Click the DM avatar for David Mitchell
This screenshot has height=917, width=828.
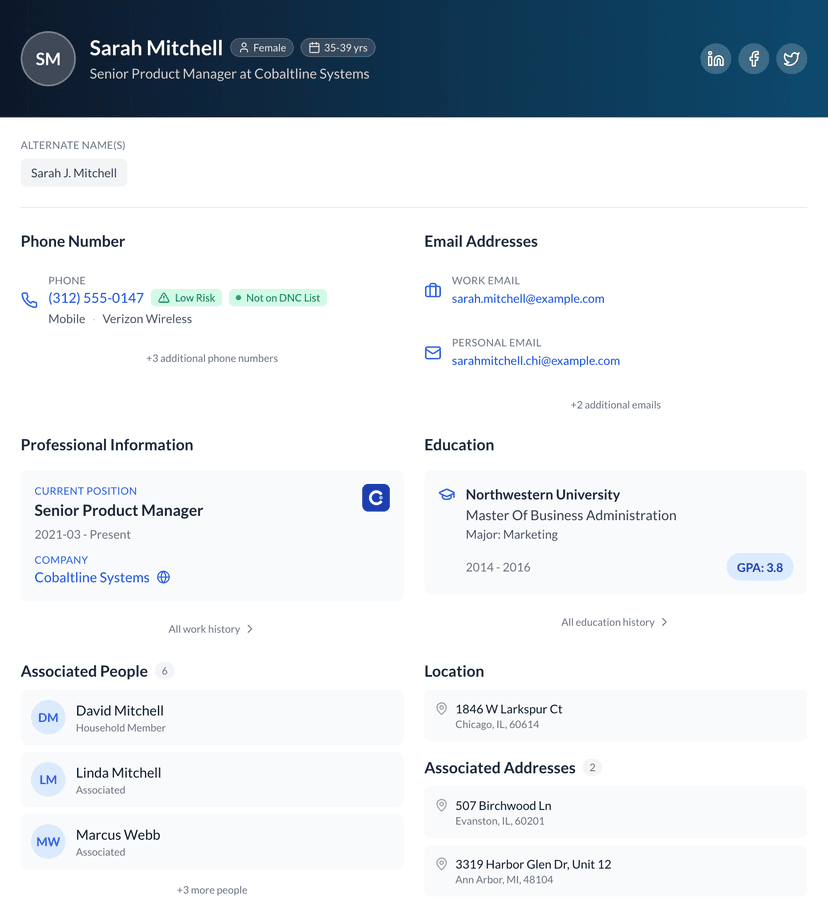click(x=48, y=718)
